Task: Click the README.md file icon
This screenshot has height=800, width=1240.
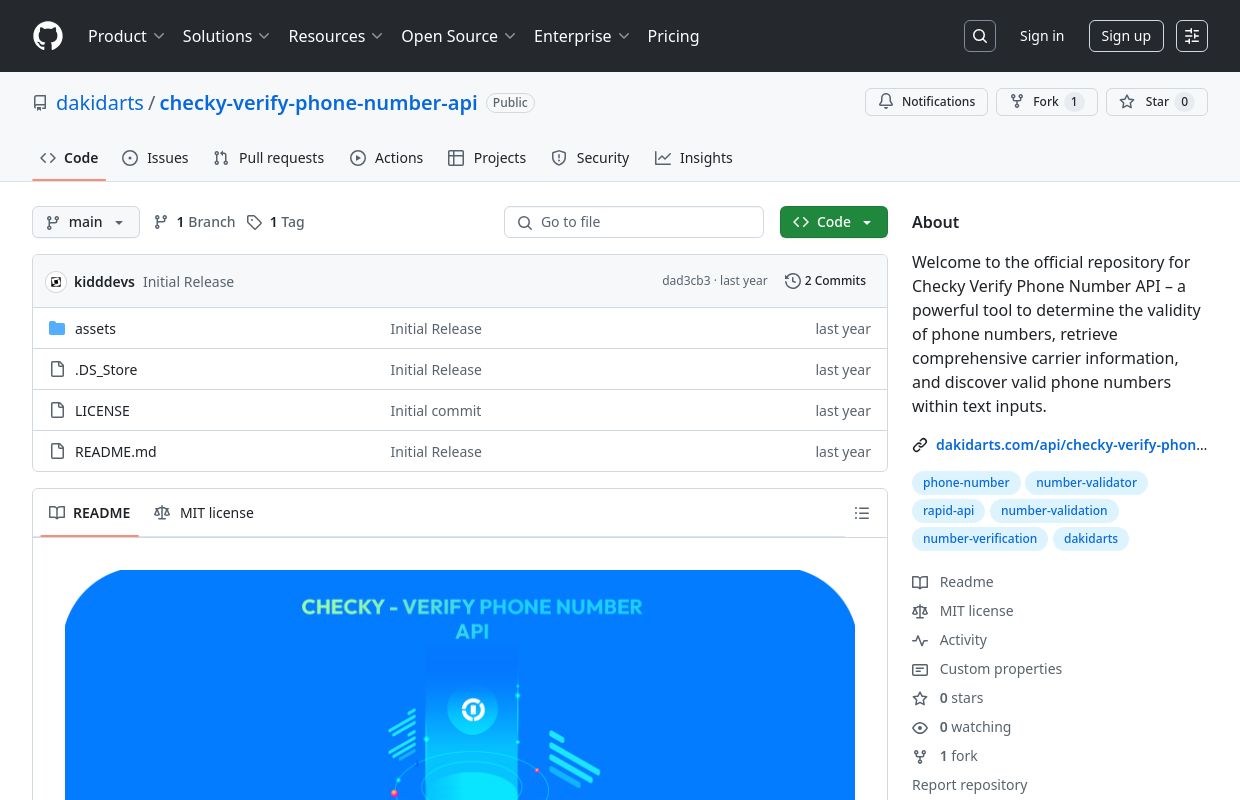Action: click(57, 452)
